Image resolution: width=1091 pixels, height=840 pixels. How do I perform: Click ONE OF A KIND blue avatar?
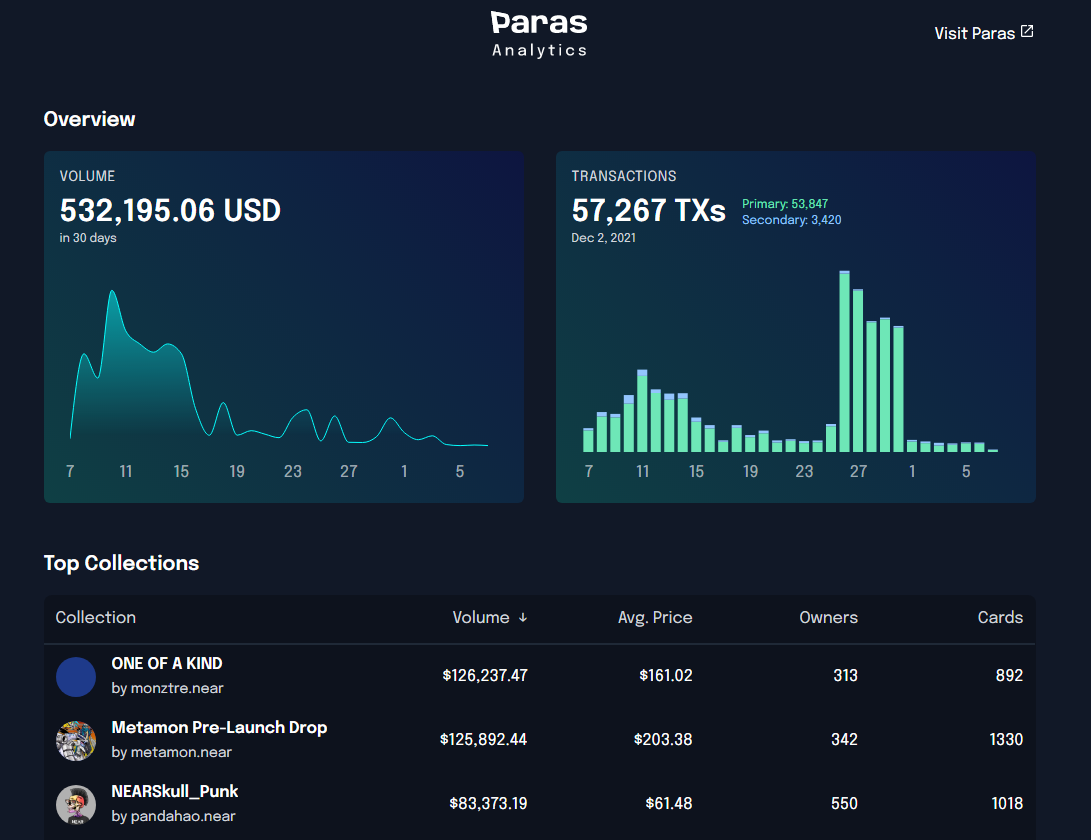76,676
